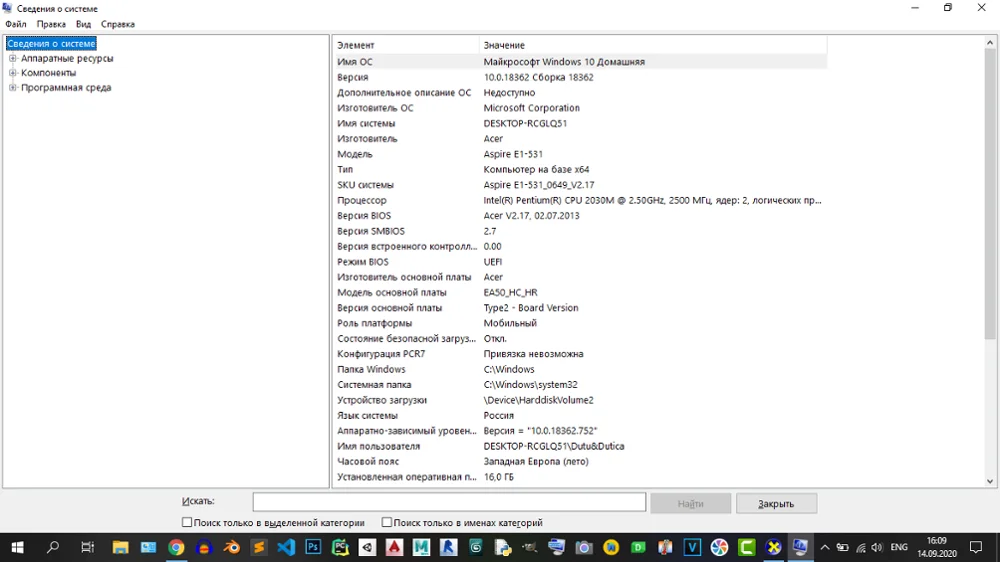Click the active System Information taskbar icon

[x=800, y=547]
